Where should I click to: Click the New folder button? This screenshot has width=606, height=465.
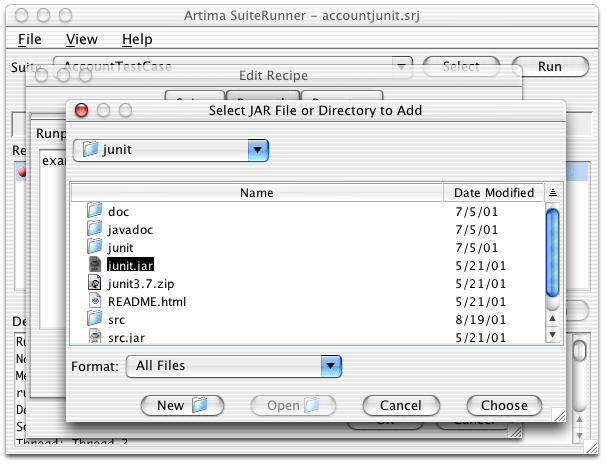point(182,405)
